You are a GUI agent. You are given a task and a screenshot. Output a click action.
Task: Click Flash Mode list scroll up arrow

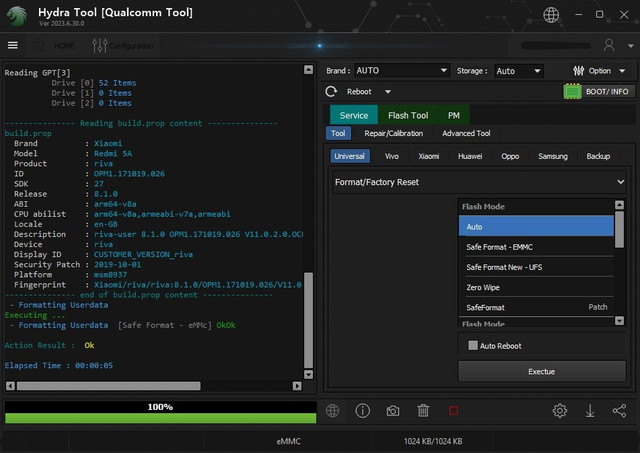(x=619, y=205)
